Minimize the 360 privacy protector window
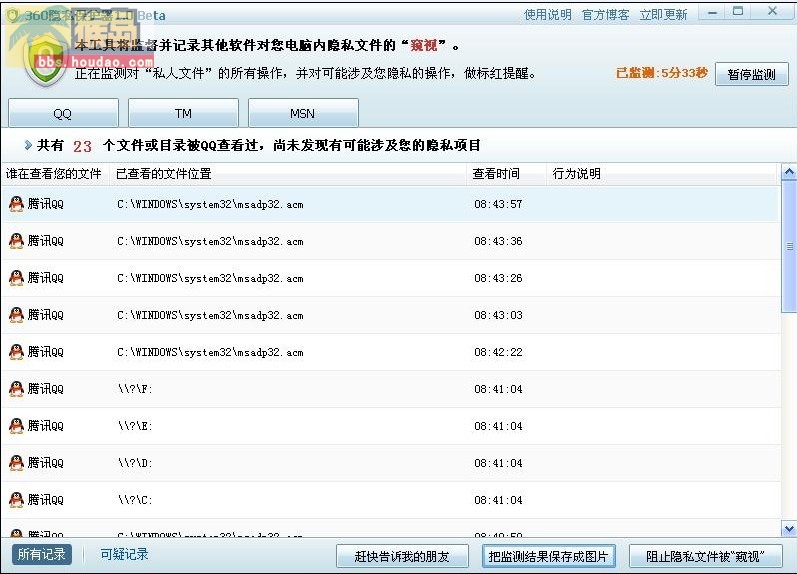797x574 pixels. pyautogui.click(x=713, y=12)
